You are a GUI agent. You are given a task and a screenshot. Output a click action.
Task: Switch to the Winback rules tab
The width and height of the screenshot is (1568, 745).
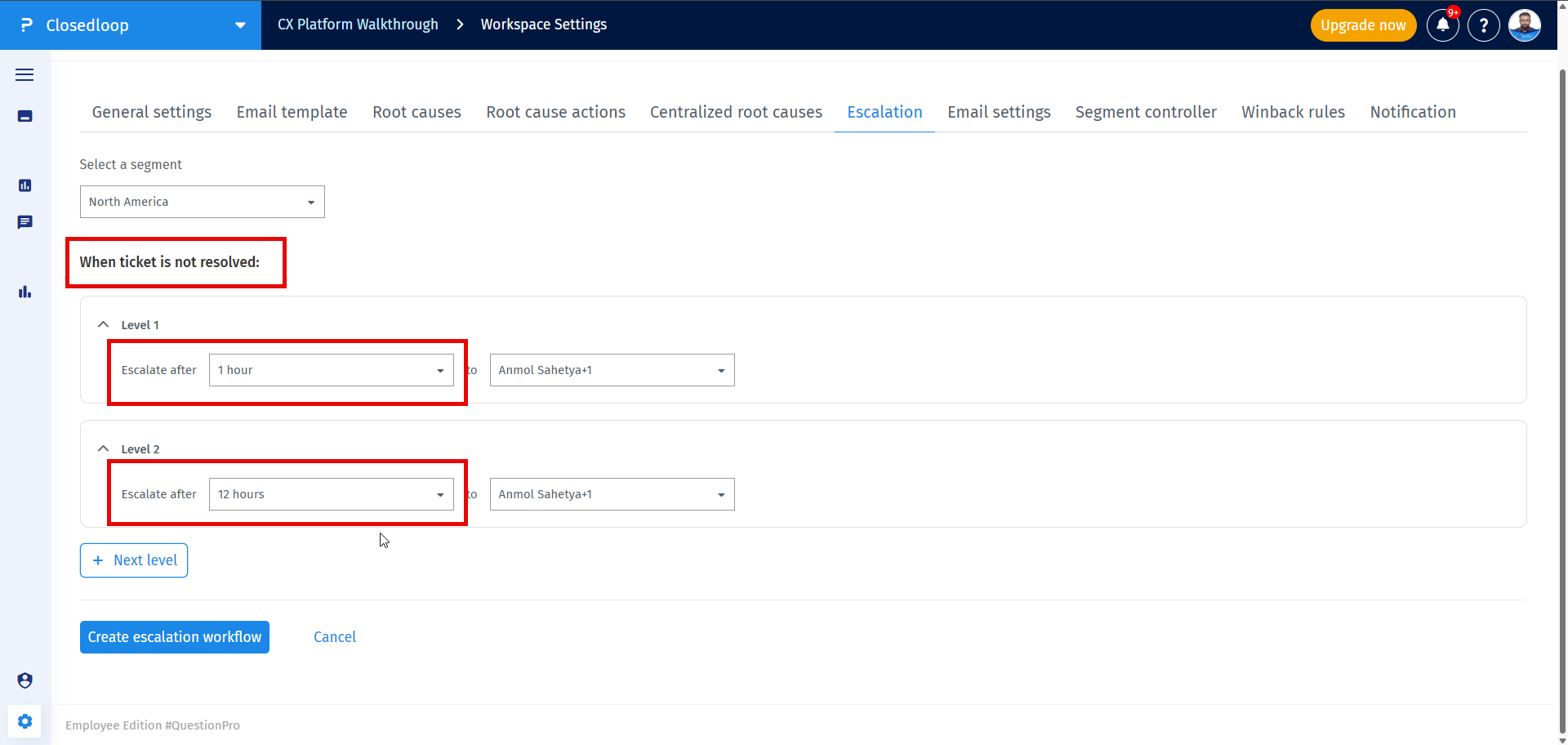point(1293,112)
